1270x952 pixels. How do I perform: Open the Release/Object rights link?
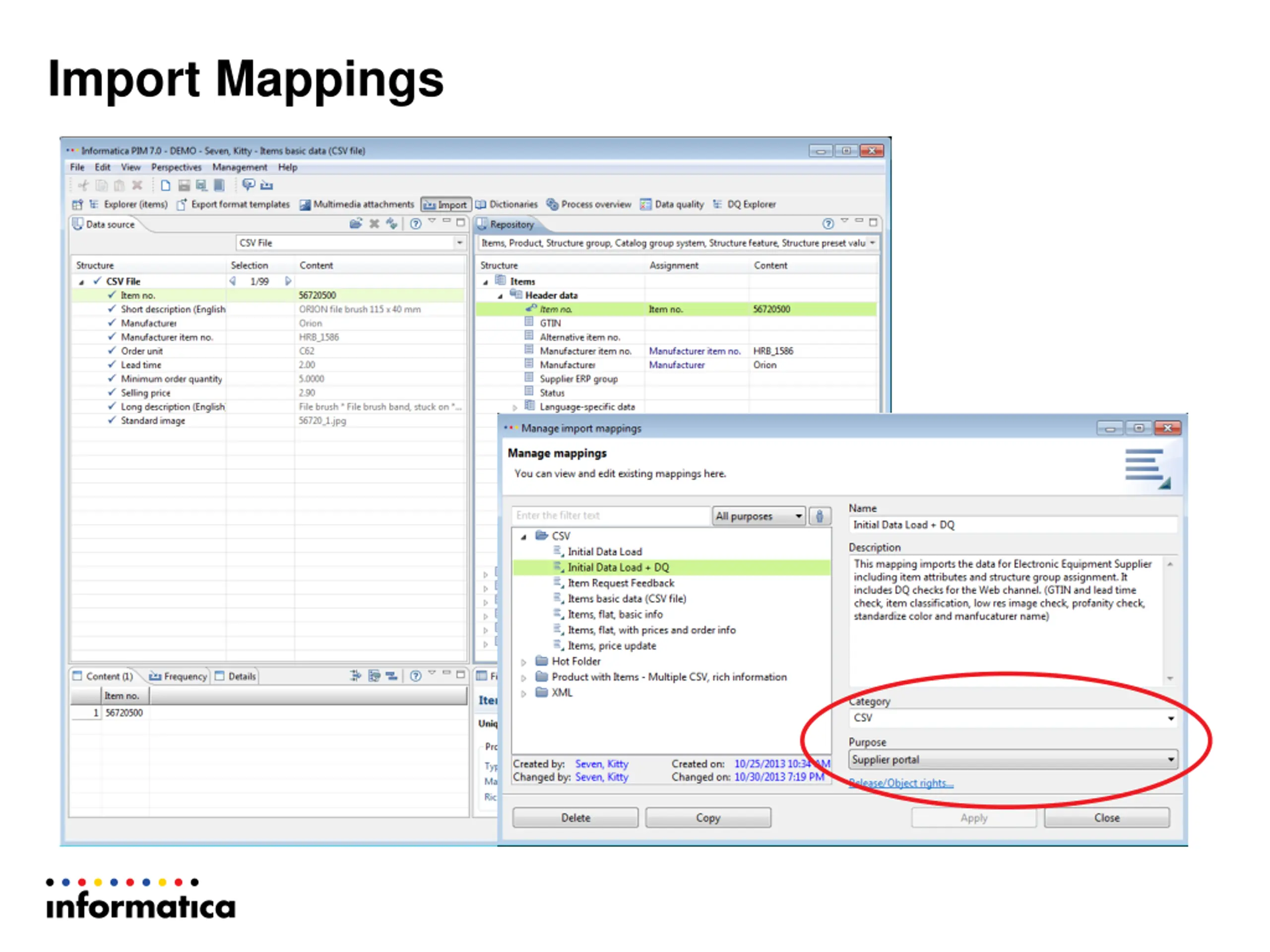coord(901,783)
